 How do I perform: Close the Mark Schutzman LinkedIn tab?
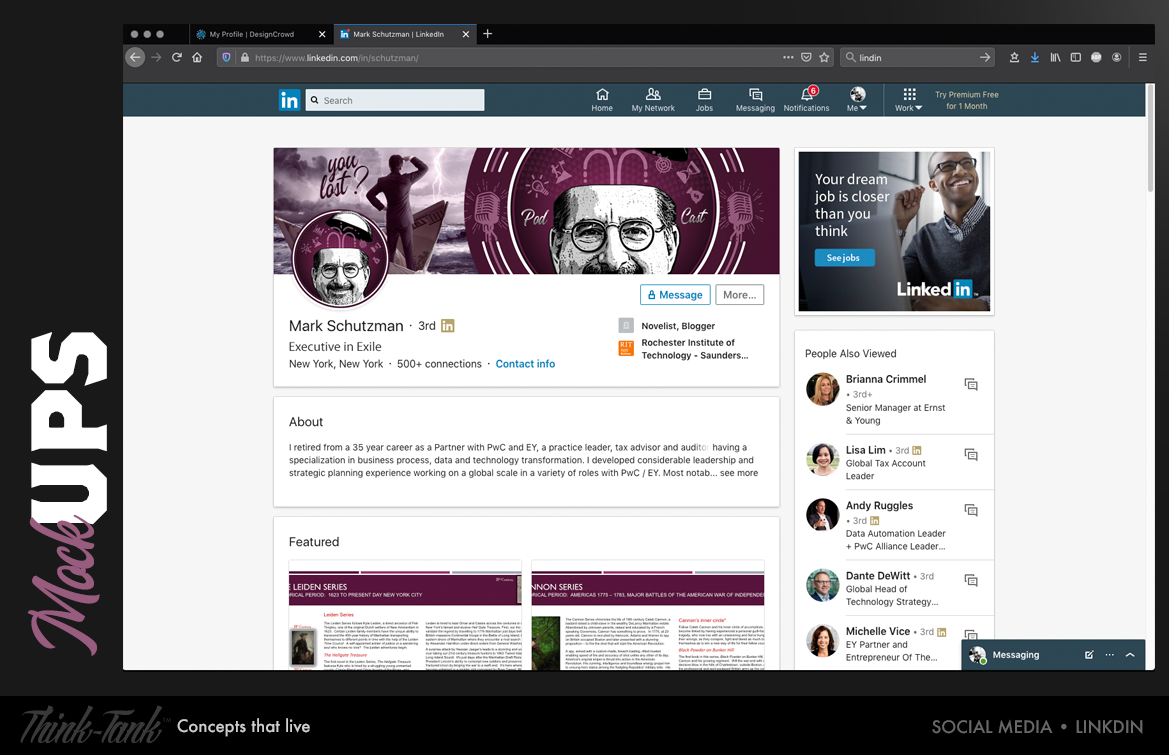466,34
